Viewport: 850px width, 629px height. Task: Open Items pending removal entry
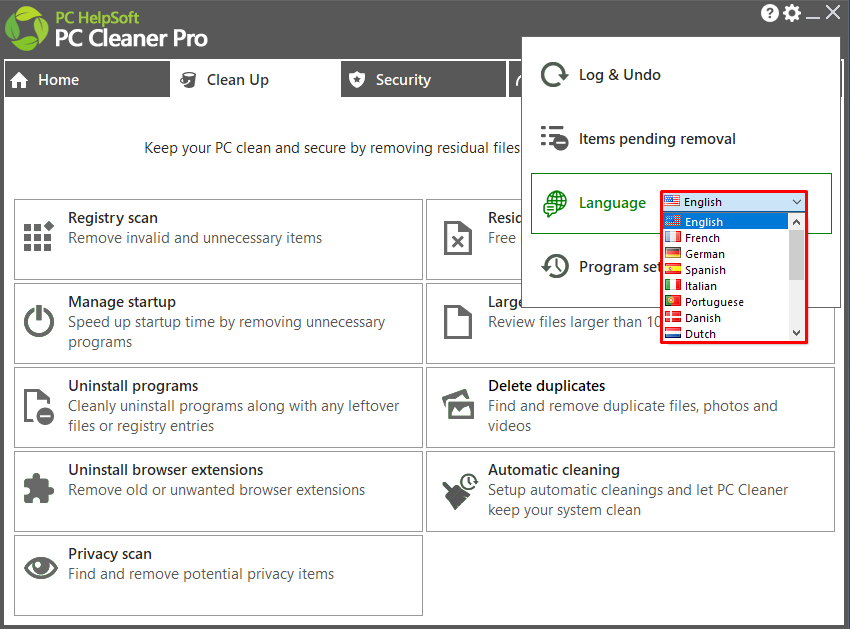coord(681,138)
